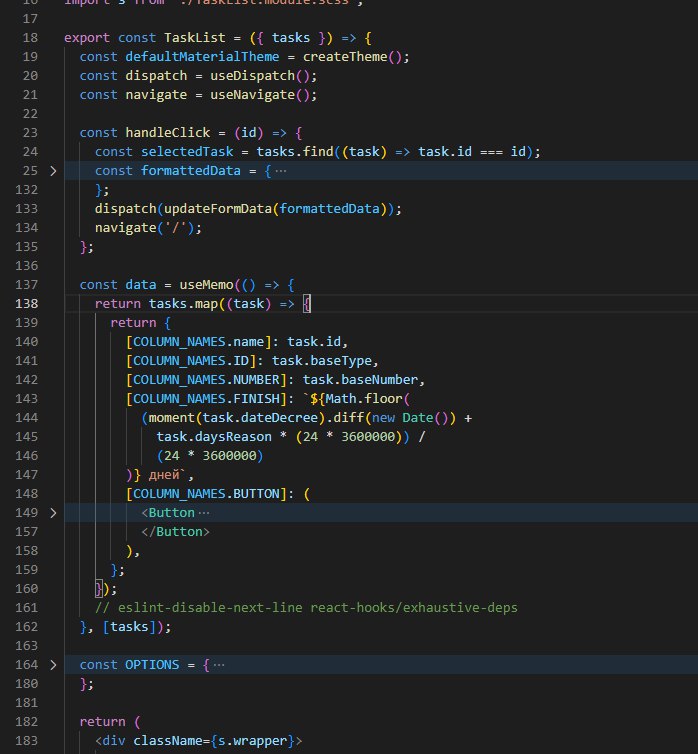Click the TaskList component name
Viewport: 698px width, 754px height.
[195, 38]
